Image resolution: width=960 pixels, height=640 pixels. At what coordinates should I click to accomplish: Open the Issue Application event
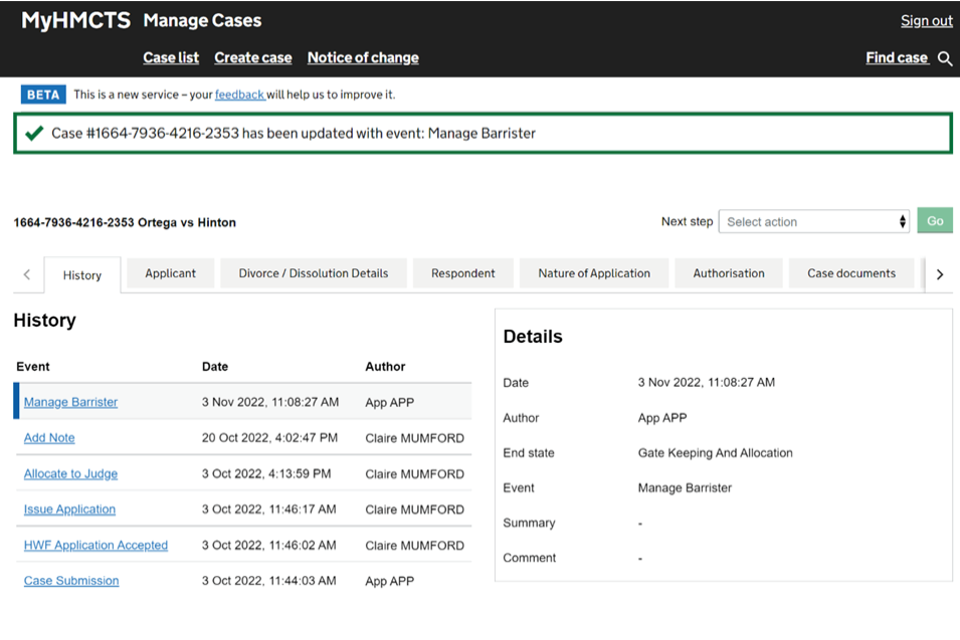coord(70,509)
